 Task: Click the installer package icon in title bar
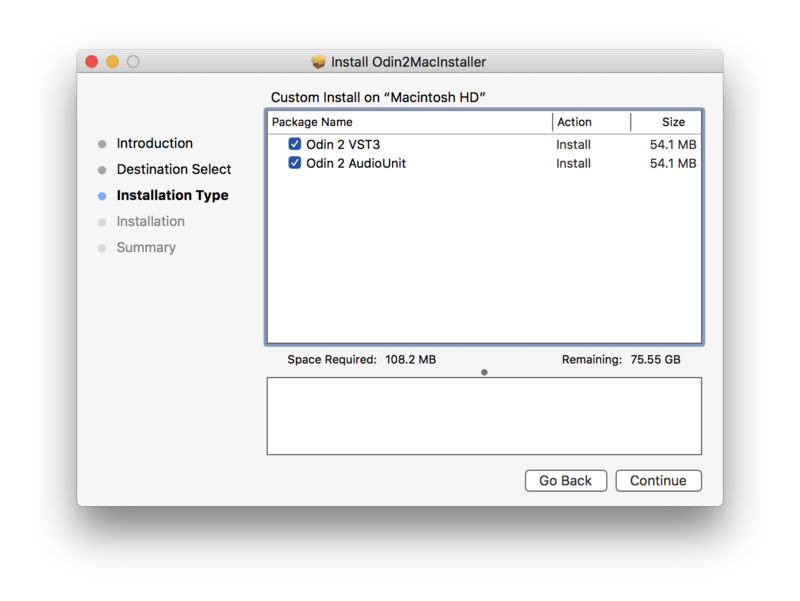coord(319,62)
